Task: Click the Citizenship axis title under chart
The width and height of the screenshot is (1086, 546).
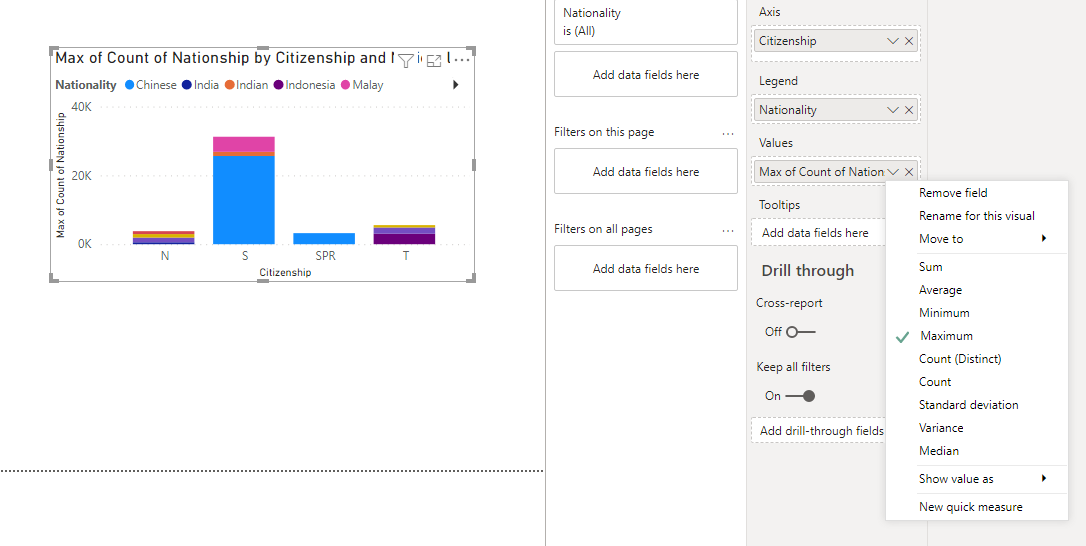Action: [285, 272]
